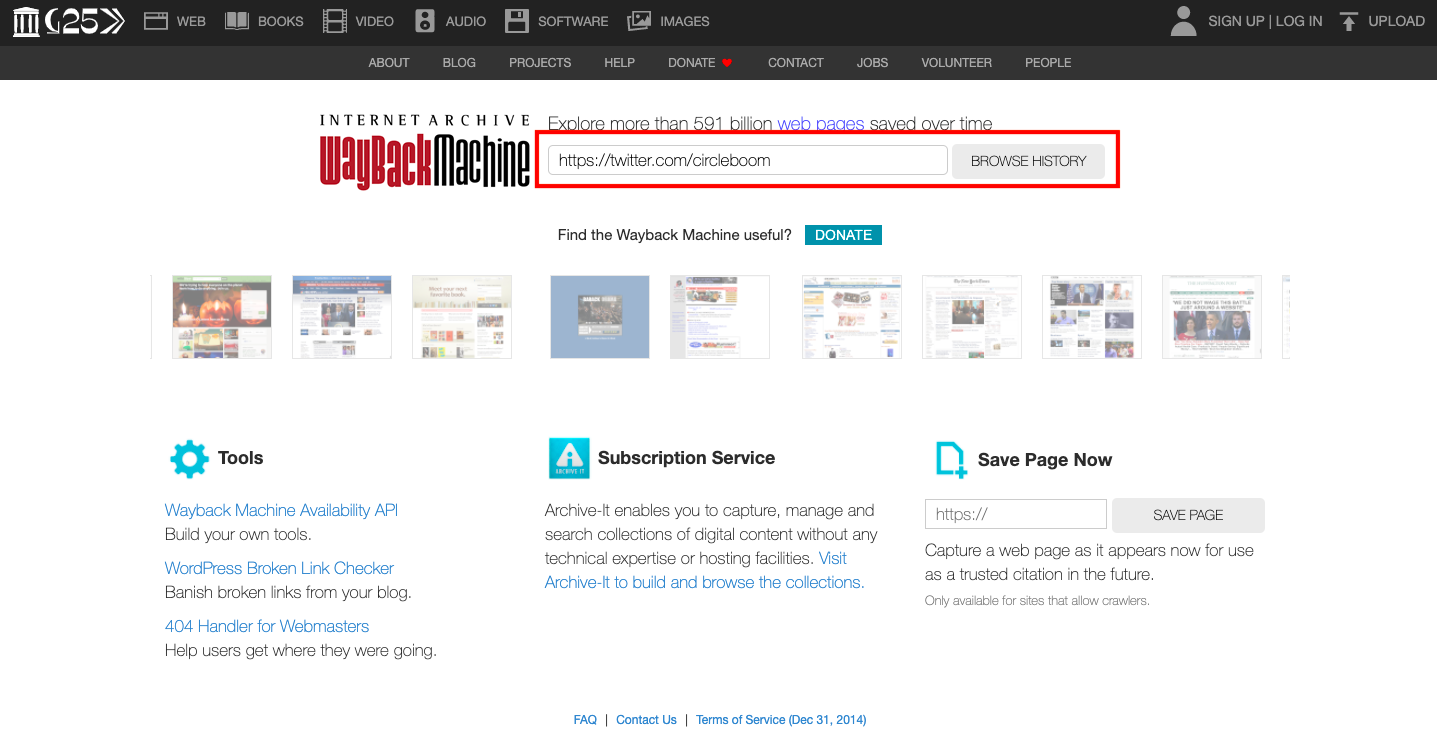
Task: Open the third archived-site thumbnail
Action: (x=462, y=317)
